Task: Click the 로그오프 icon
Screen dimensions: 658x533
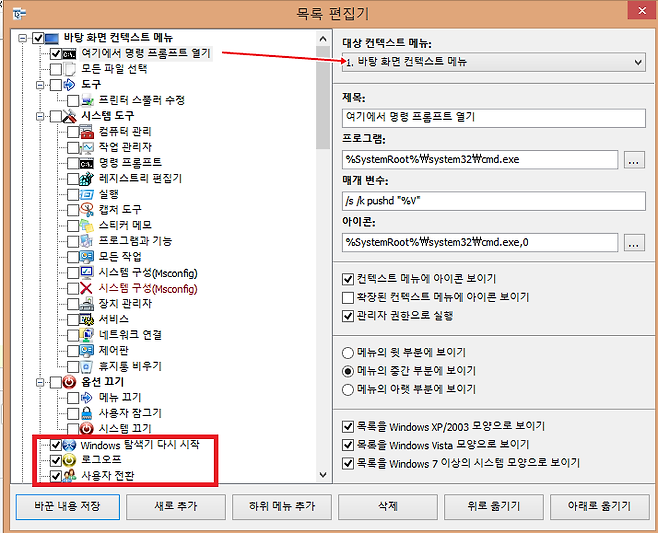Action: pyautogui.click(x=71, y=460)
